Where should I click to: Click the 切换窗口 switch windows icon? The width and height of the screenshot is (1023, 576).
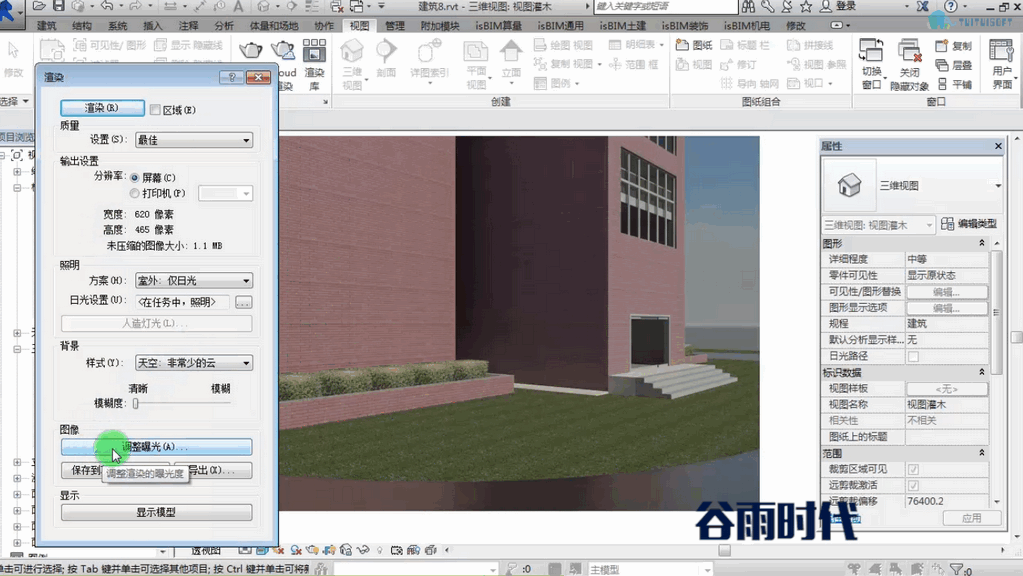pyautogui.click(x=871, y=63)
